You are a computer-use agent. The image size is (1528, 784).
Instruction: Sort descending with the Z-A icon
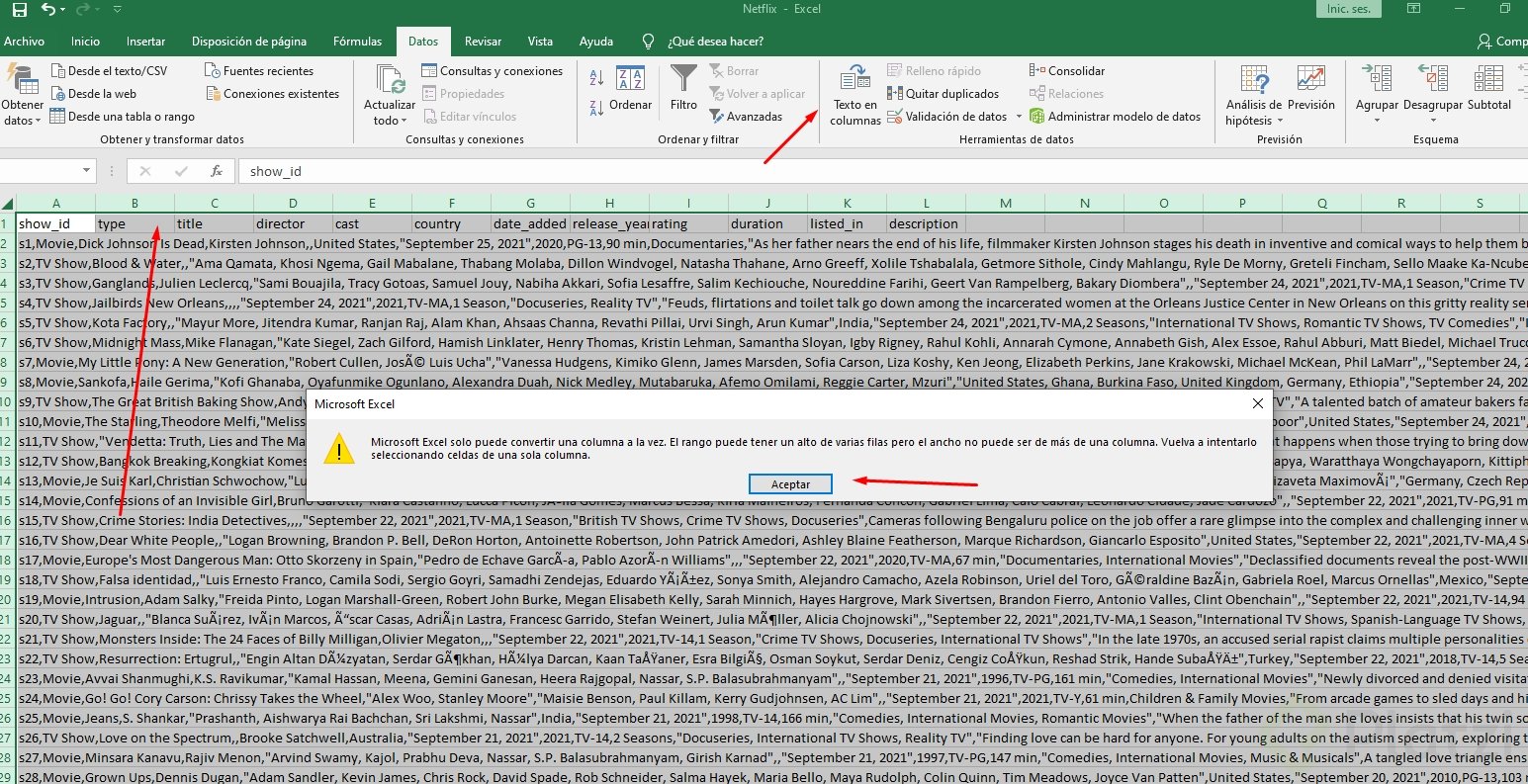coord(597,109)
